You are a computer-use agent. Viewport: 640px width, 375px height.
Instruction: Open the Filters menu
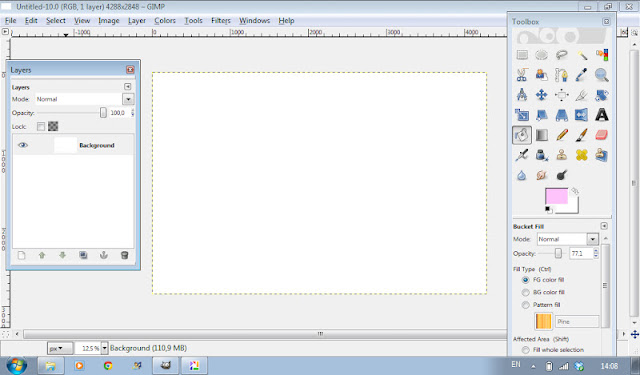coord(221,20)
